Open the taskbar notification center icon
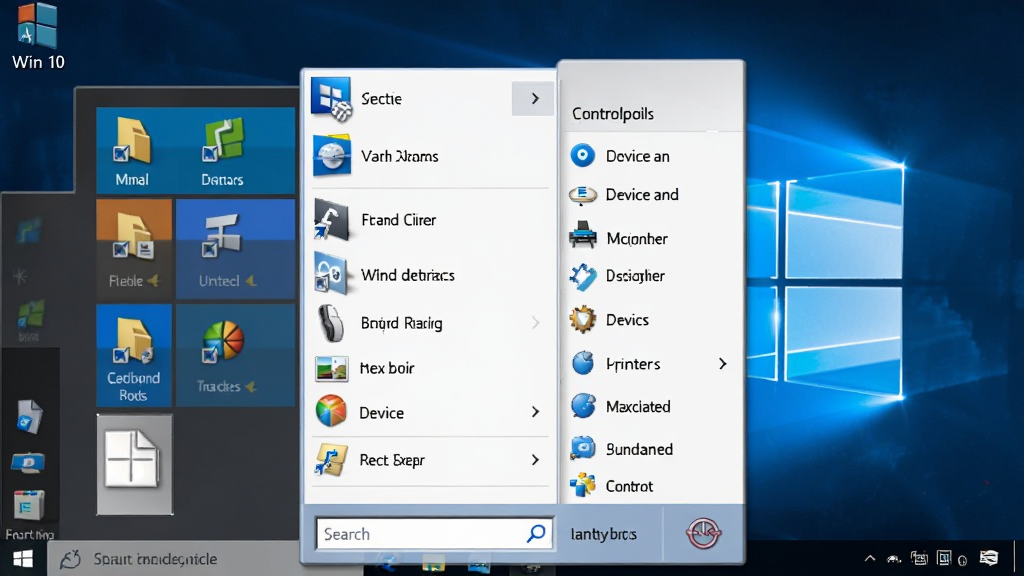 (x=989, y=558)
